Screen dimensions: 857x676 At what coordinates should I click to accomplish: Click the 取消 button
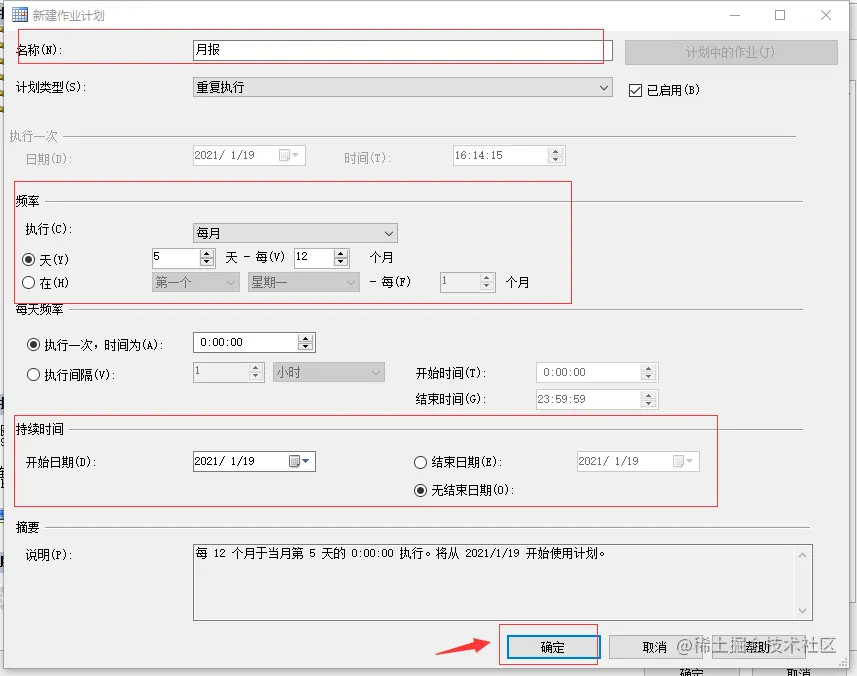tap(655, 647)
